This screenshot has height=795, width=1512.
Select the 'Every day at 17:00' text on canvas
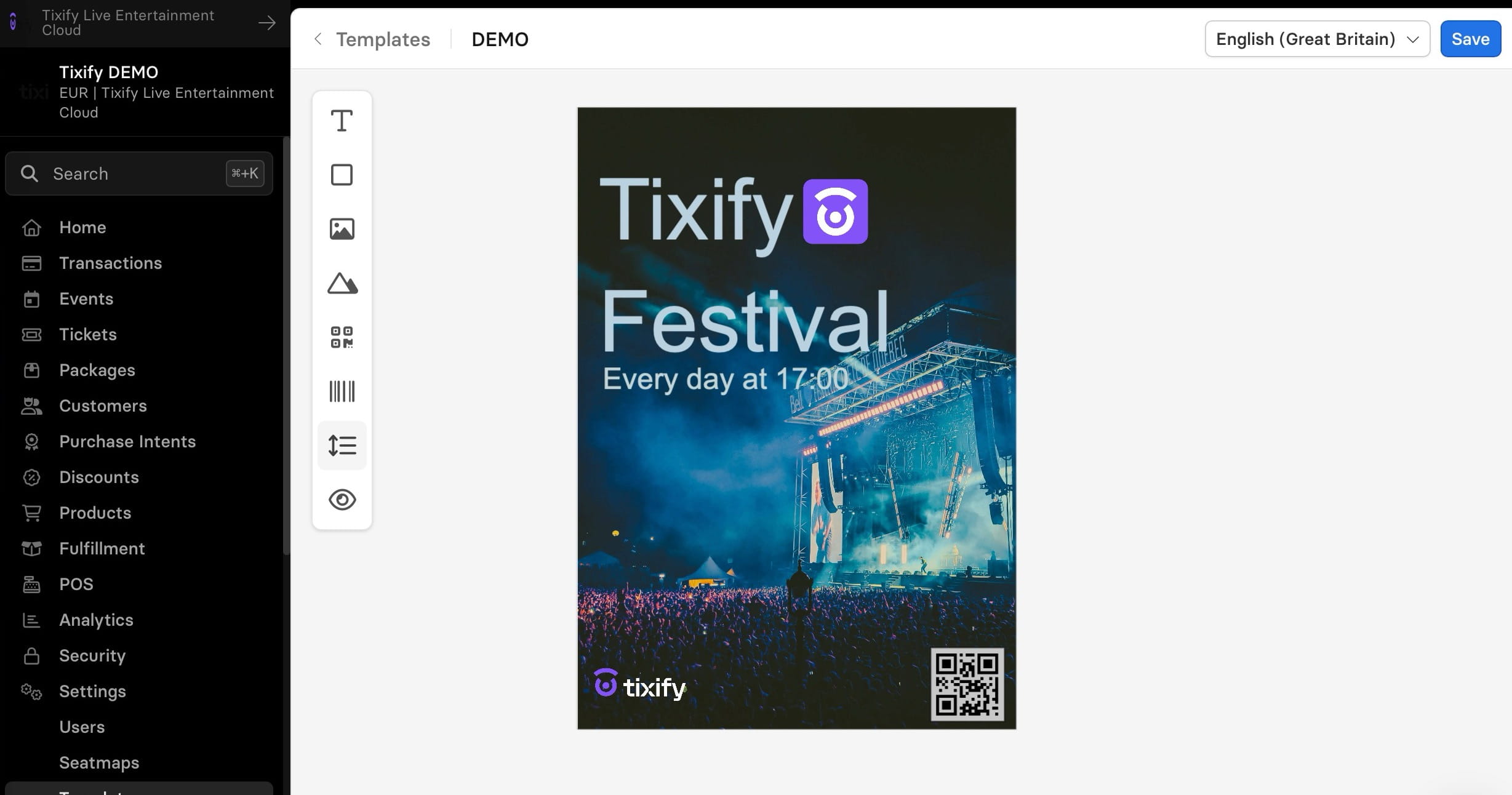(726, 380)
